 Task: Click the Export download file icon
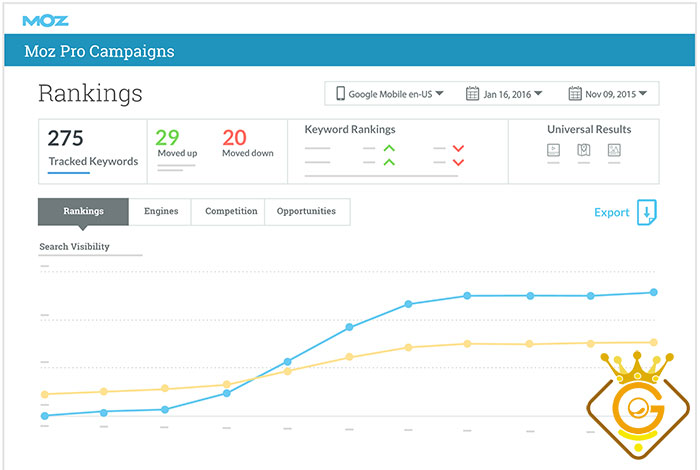(646, 212)
